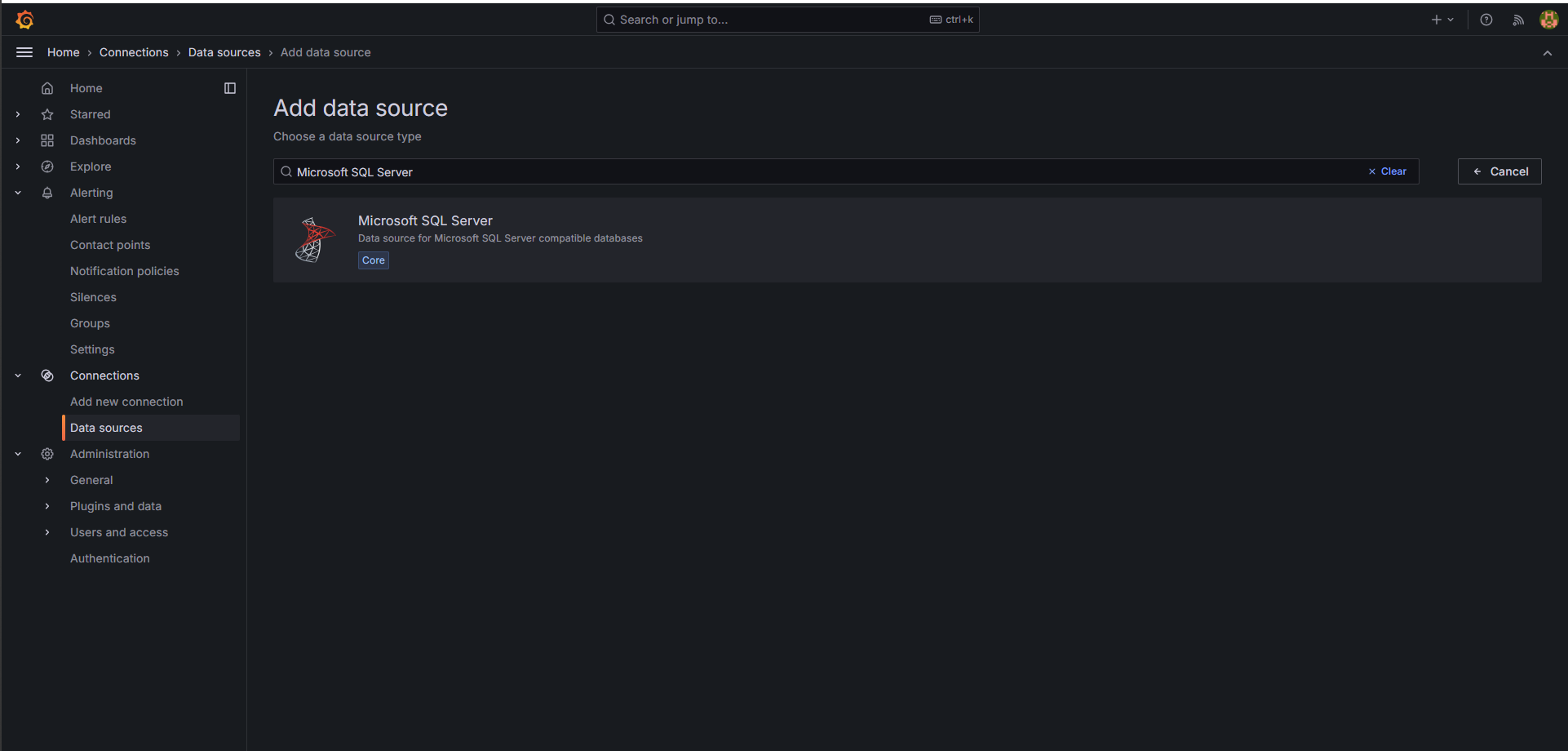Click the dock menu icon beside Home
Image resolution: width=1568 pixels, height=751 pixels.
(x=230, y=88)
